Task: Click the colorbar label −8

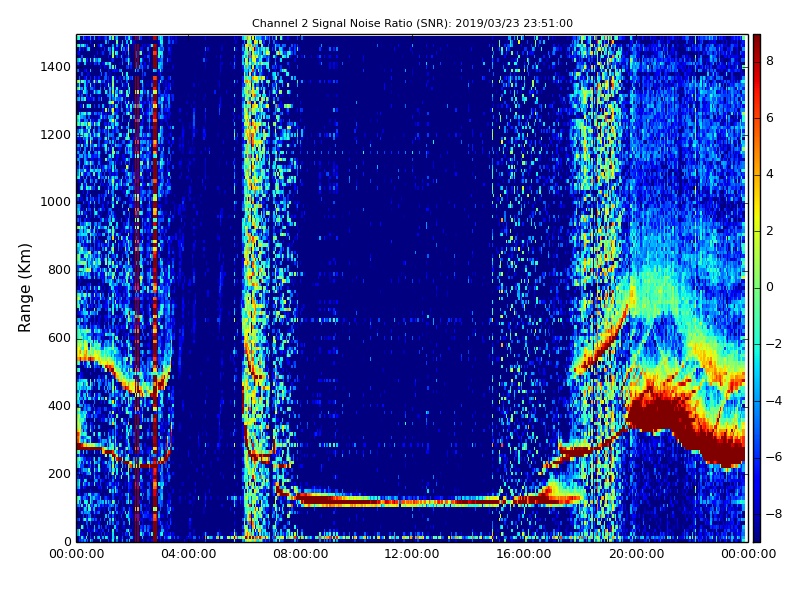Action: click(x=774, y=514)
